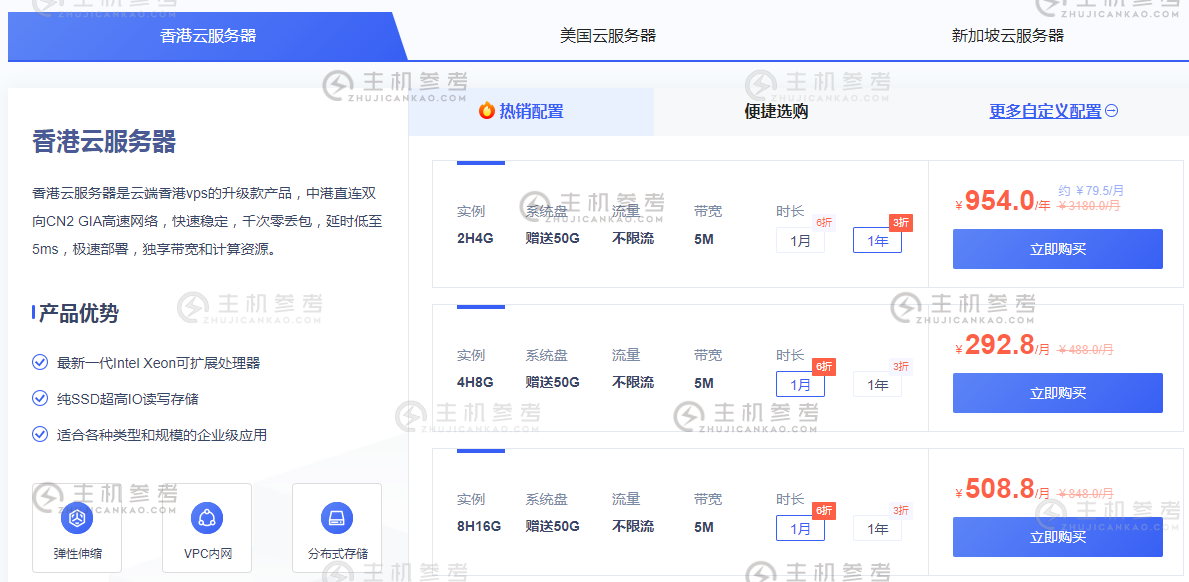The width and height of the screenshot is (1189, 582).
Task: Select 1年 duration for the 2H4G plan
Action: coord(877,240)
